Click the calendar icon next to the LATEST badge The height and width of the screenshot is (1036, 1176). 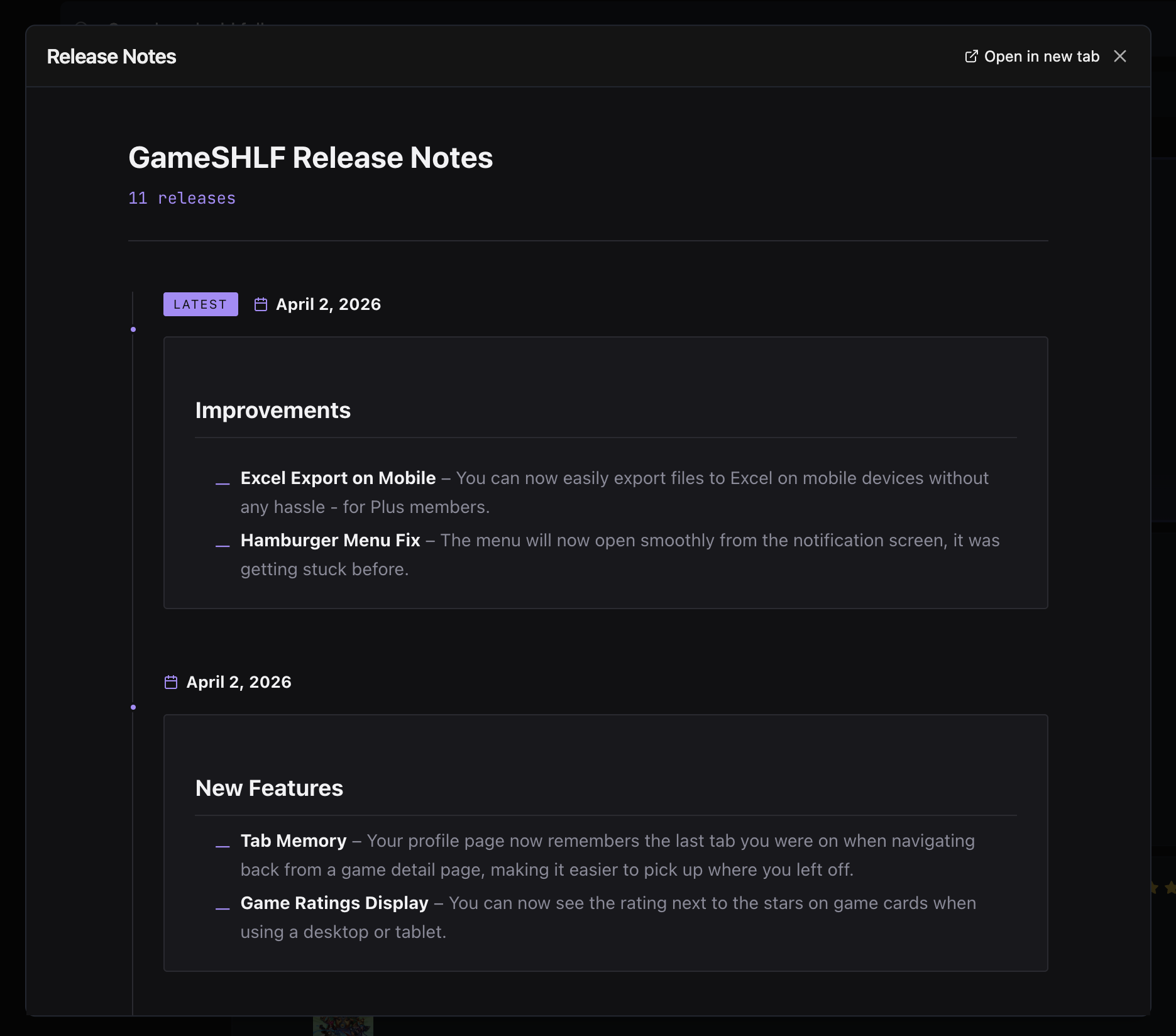pos(261,305)
